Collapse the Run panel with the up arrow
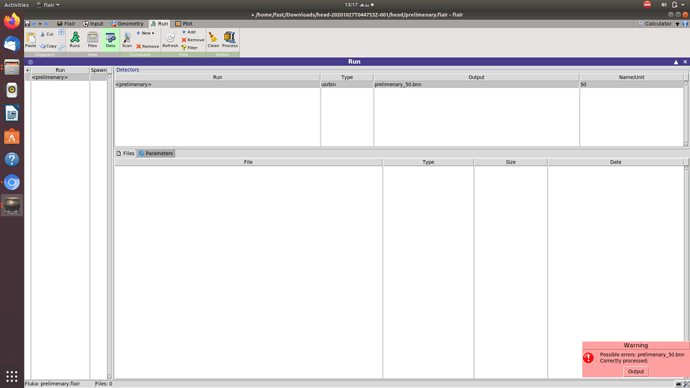Image resolution: width=690 pixels, height=388 pixels. click(x=676, y=62)
